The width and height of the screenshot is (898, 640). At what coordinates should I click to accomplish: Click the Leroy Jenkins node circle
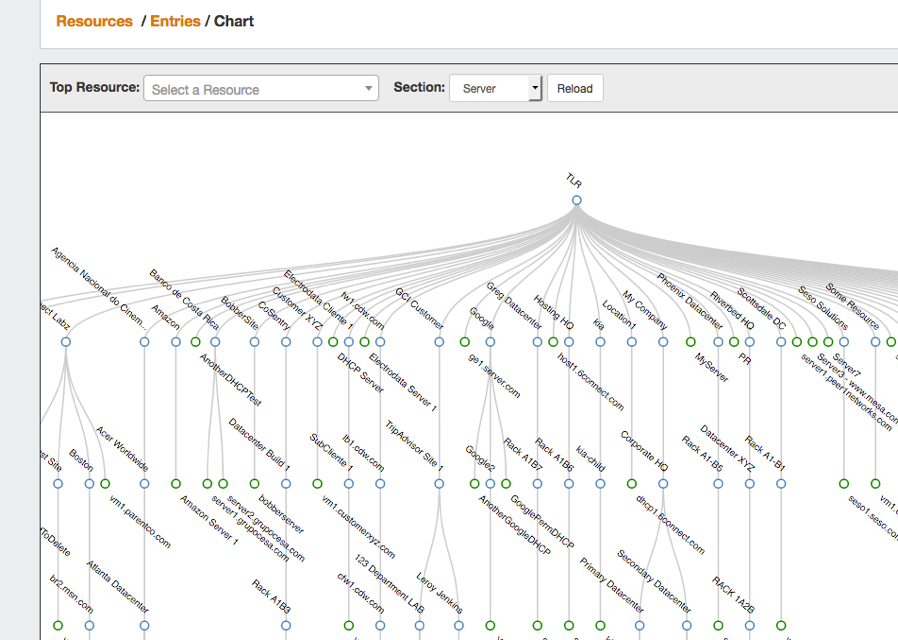[x=459, y=626]
